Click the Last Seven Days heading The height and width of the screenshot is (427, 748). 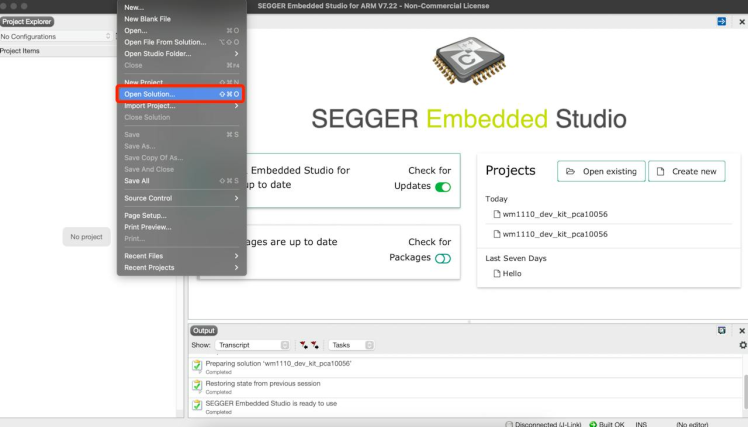516,258
